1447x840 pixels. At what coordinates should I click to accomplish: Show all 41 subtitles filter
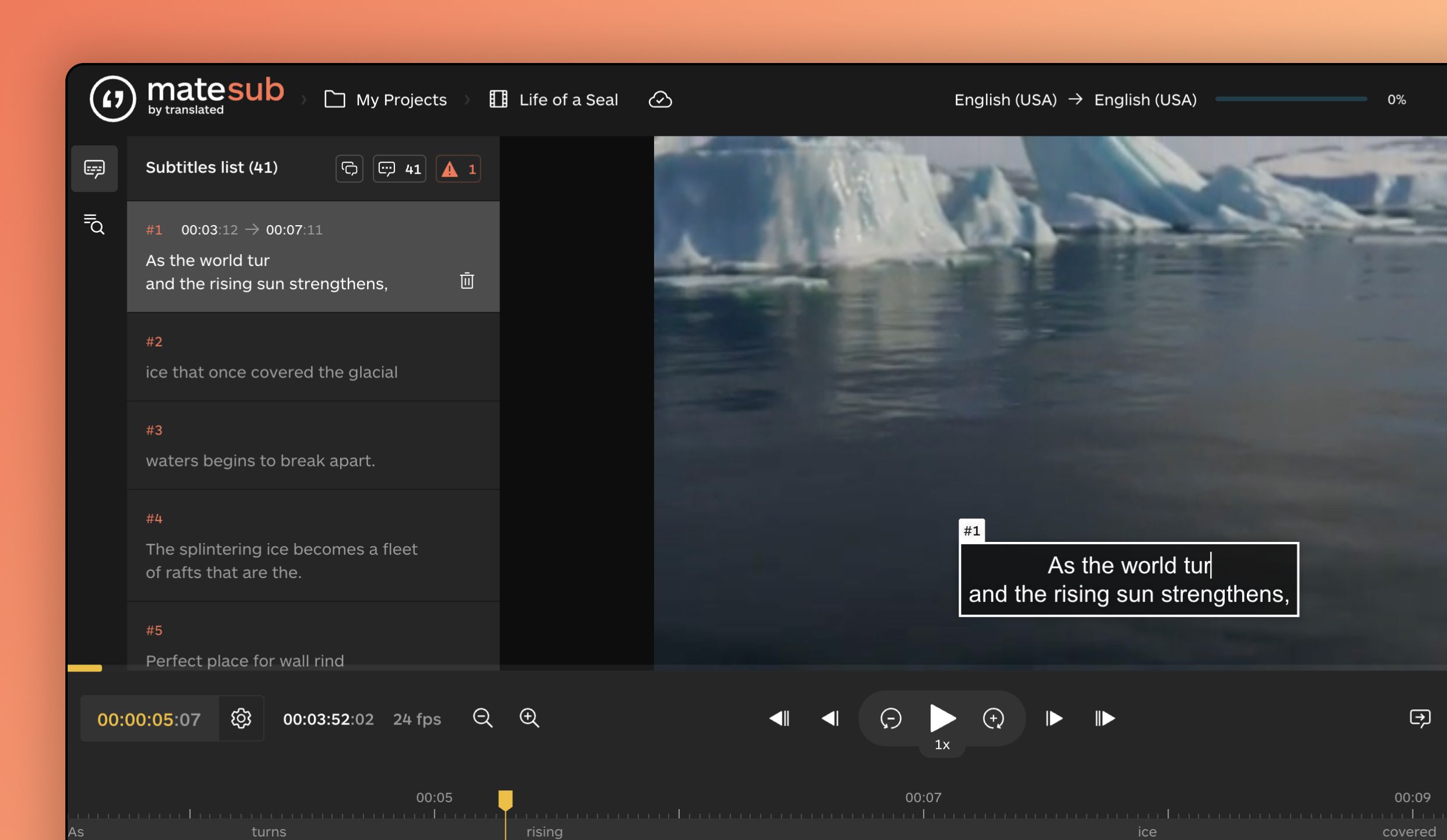[400, 169]
